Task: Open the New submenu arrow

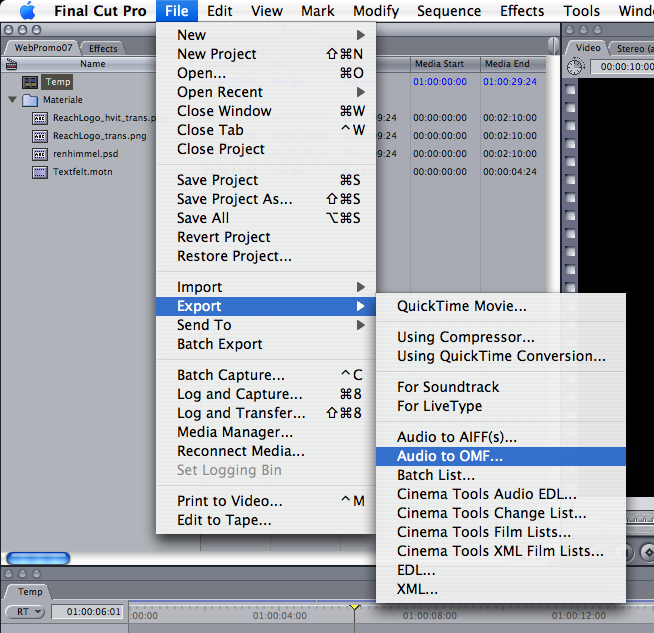Action: tap(361, 35)
